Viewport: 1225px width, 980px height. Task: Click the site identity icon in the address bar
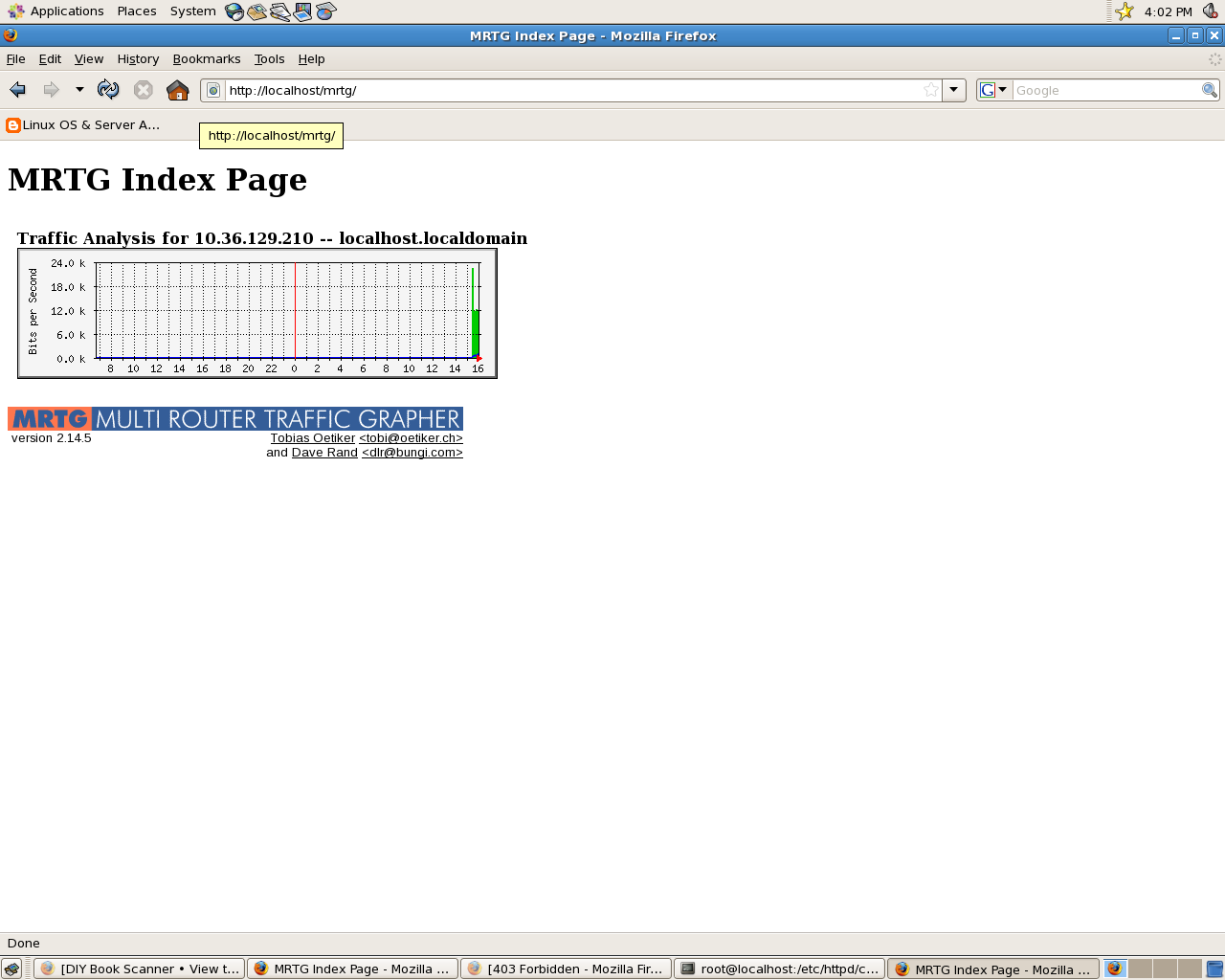pos(213,90)
